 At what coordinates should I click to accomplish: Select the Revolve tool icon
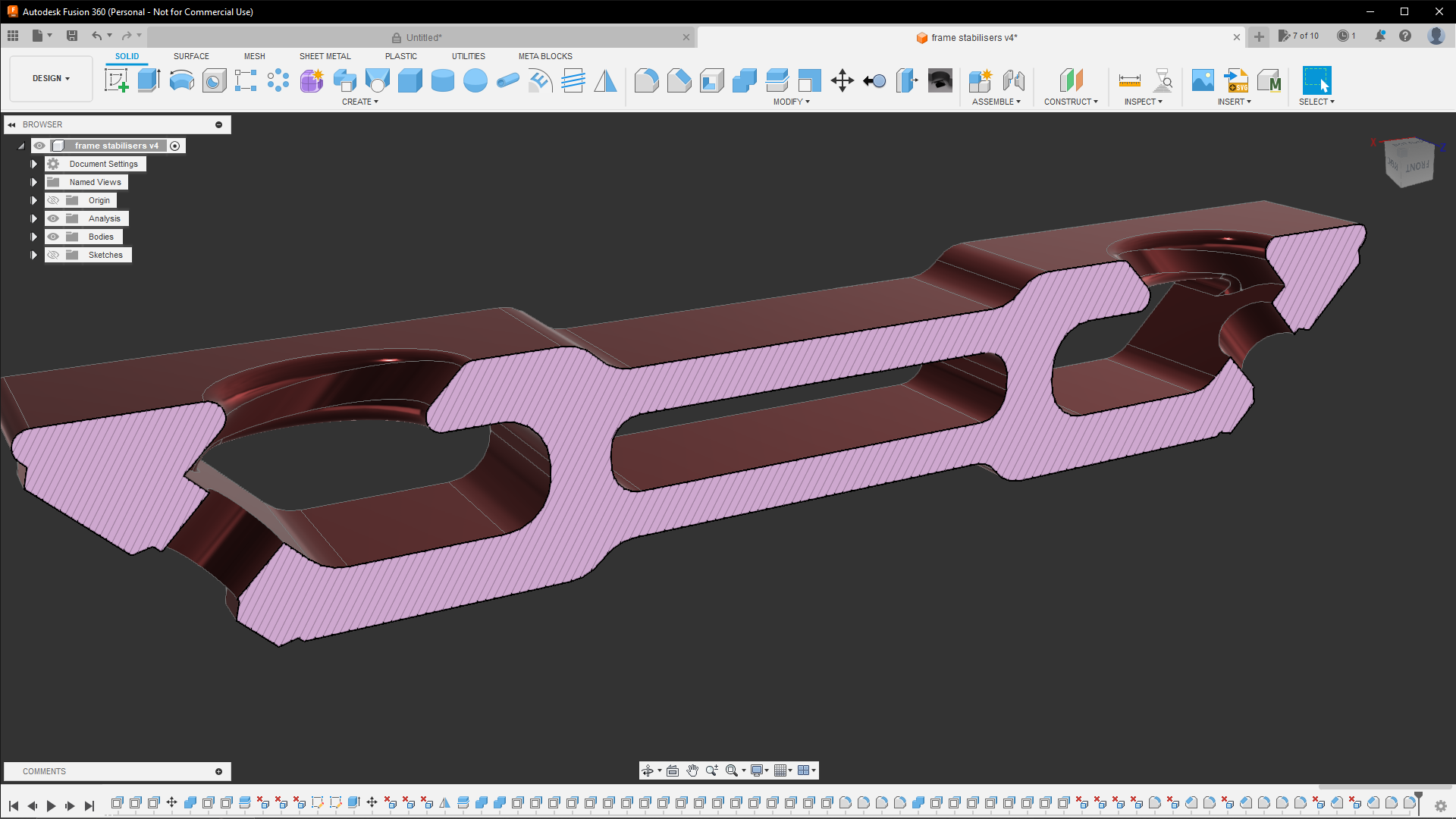pyautogui.click(x=181, y=80)
